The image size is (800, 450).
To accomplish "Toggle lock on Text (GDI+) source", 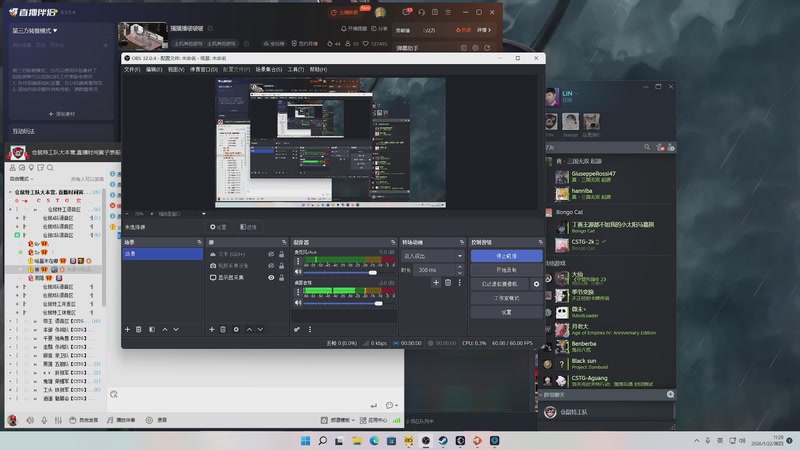I will click(281, 254).
